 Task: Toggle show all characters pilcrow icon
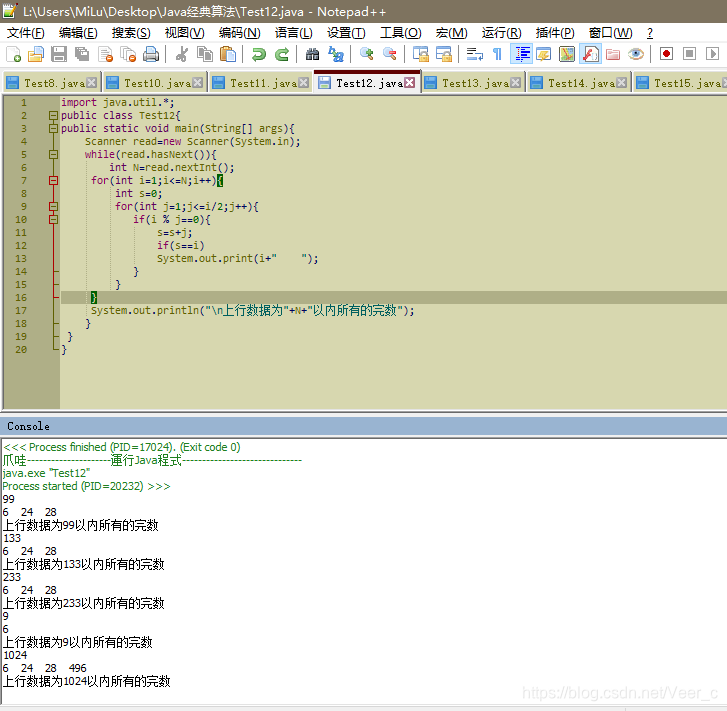pyautogui.click(x=497, y=54)
